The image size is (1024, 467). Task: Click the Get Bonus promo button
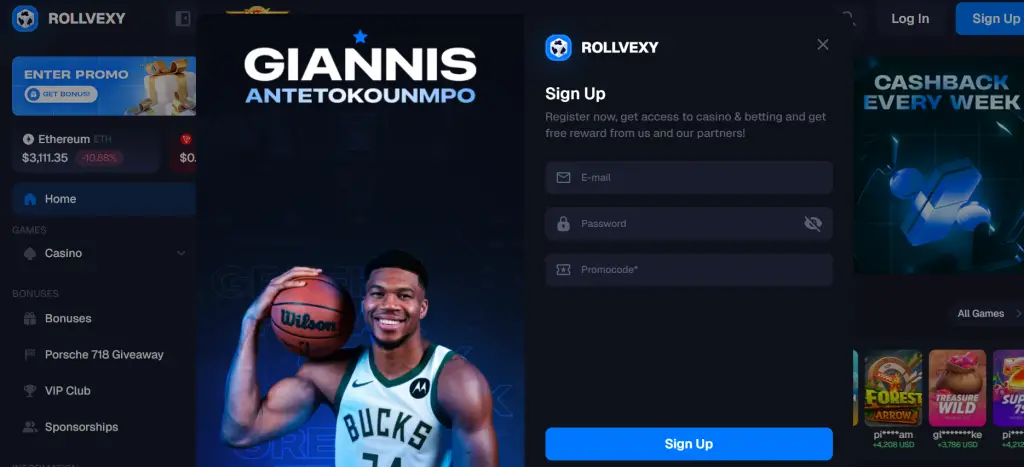click(61, 95)
